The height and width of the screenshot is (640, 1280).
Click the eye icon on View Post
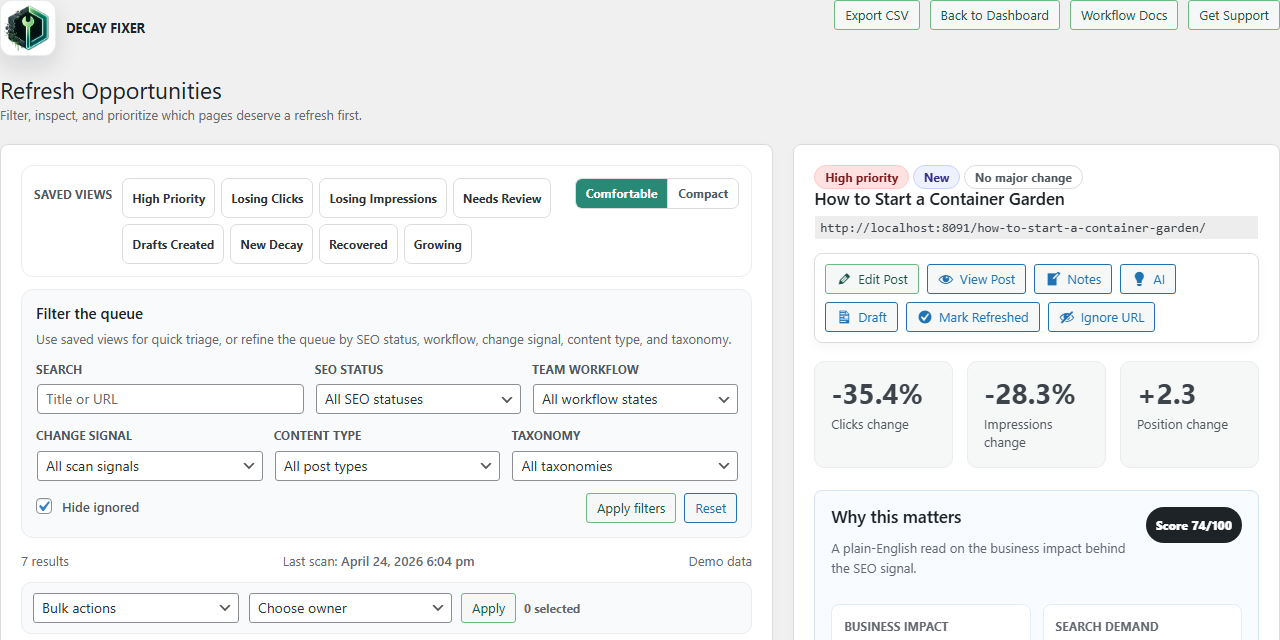[x=945, y=280]
